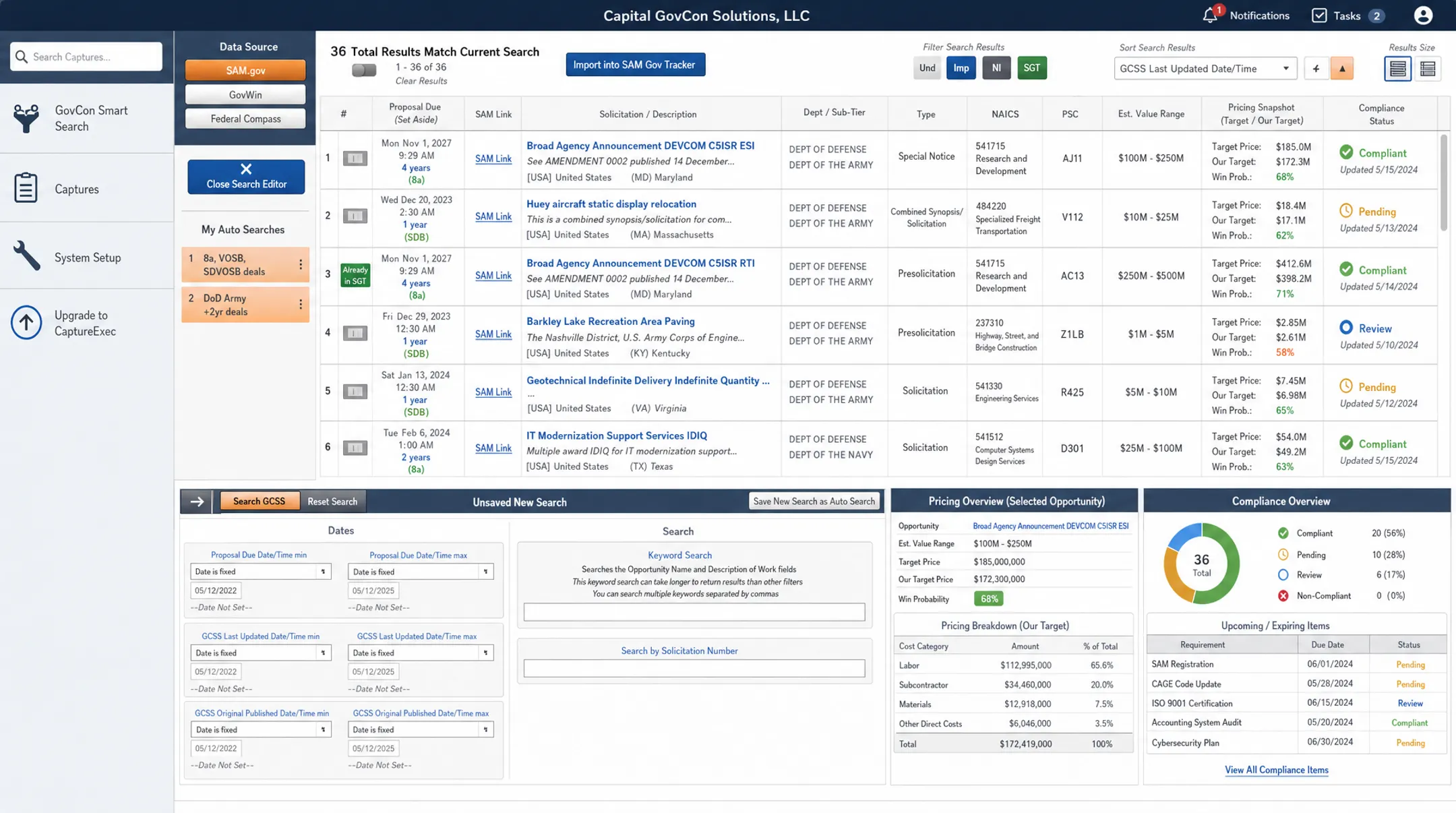This screenshot has width=1456, height=813.
Task: Open the Tasks checklist icon
Action: (x=1319, y=16)
